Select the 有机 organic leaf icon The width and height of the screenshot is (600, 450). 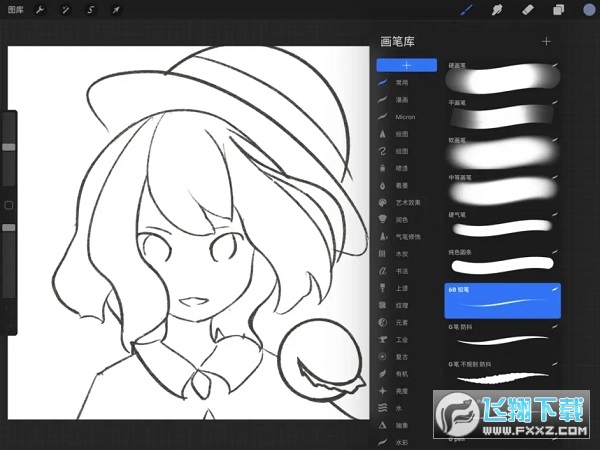[382, 374]
